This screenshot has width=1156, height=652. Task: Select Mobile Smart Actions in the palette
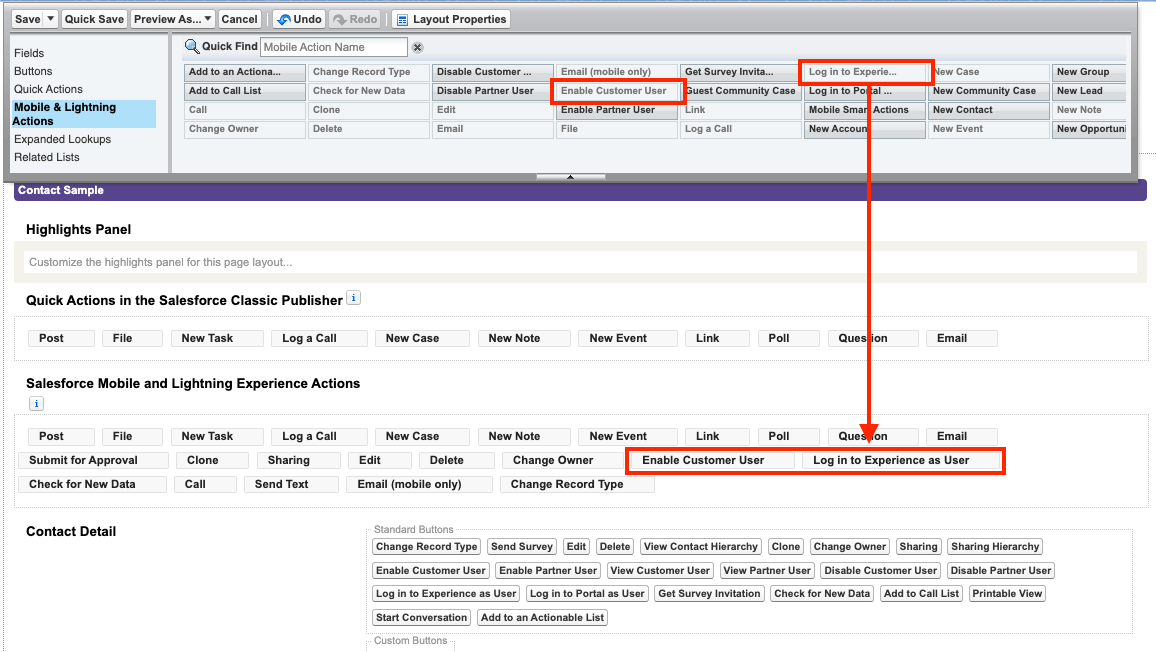865,110
